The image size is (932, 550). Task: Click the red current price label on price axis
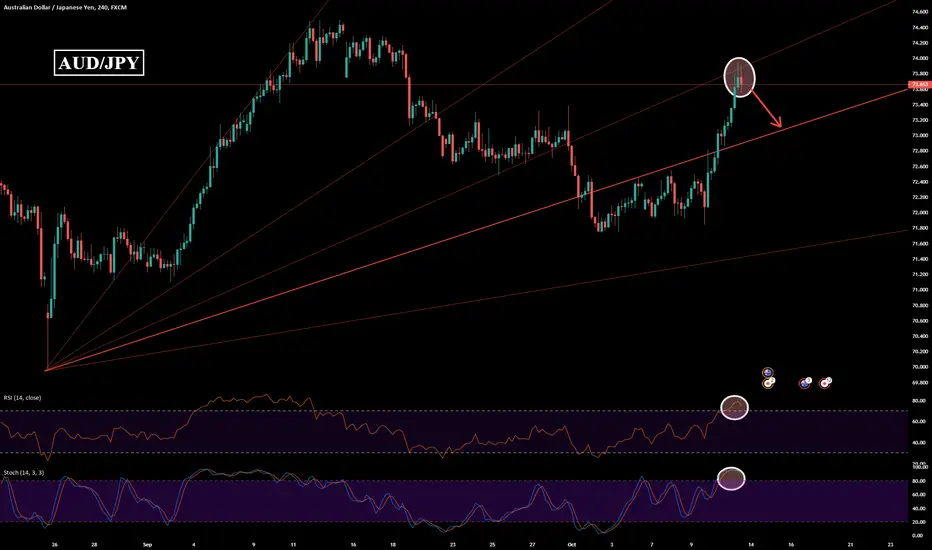coord(920,85)
